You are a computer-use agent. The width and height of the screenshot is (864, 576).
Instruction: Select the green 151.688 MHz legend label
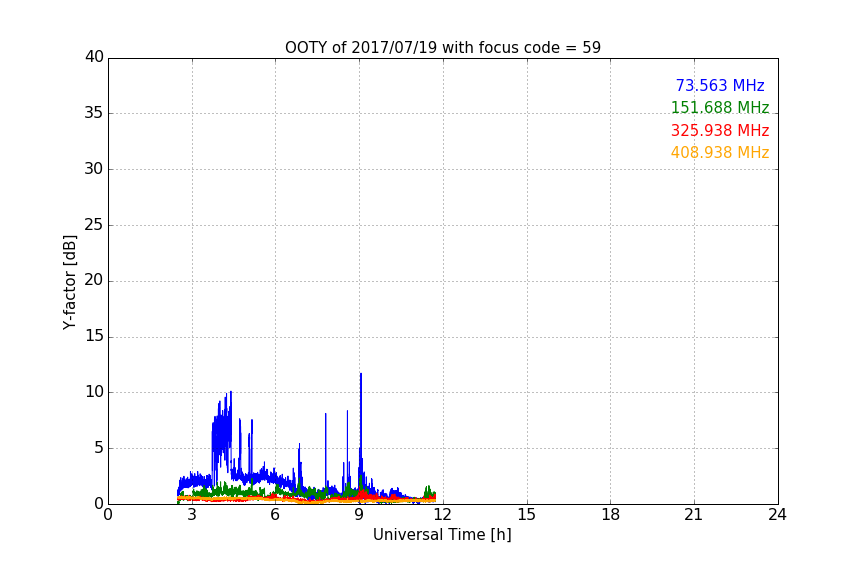click(x=720, y=107)
